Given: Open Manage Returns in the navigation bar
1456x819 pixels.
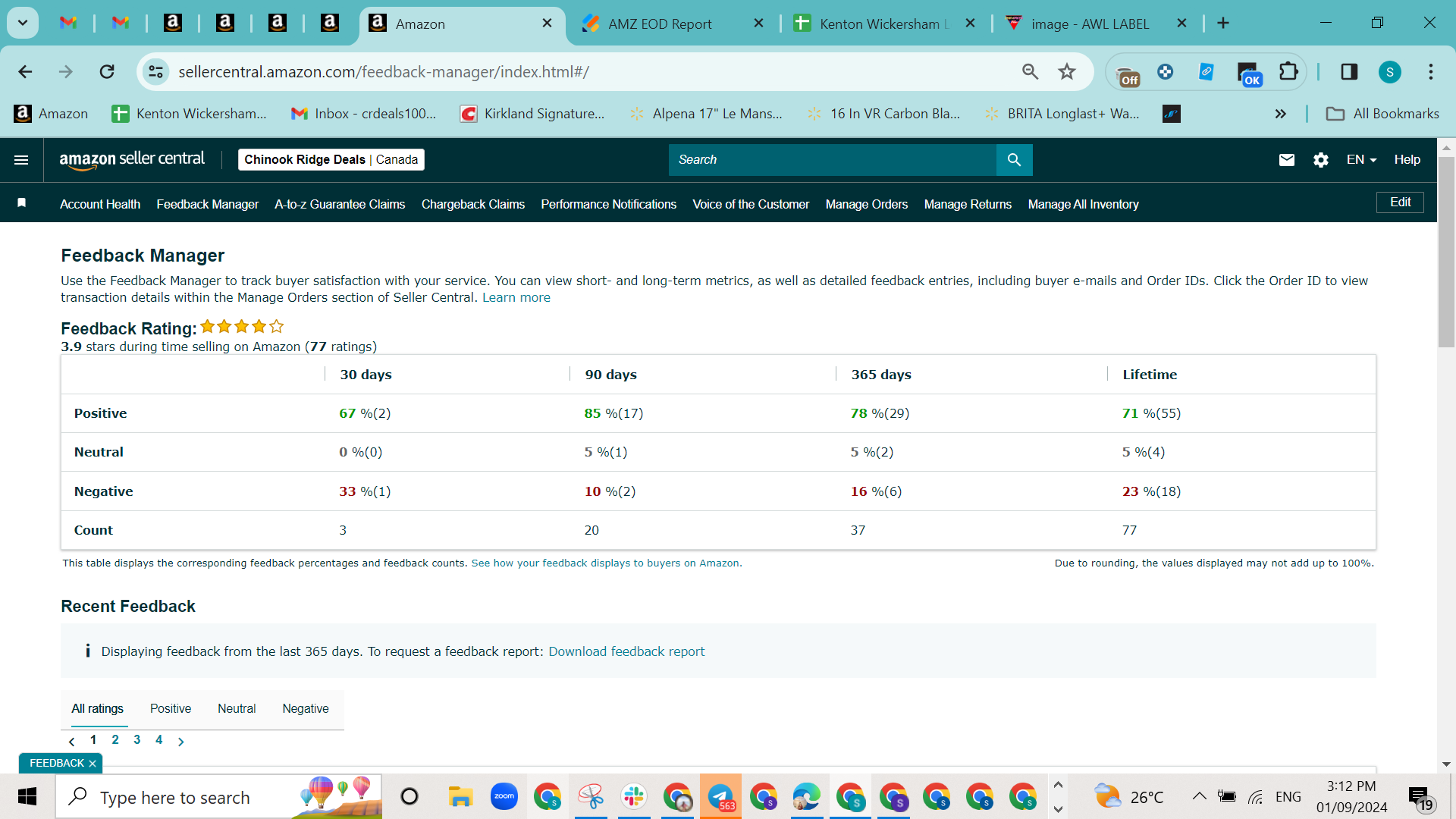Looking at the screenshot, I should (968, 205).
